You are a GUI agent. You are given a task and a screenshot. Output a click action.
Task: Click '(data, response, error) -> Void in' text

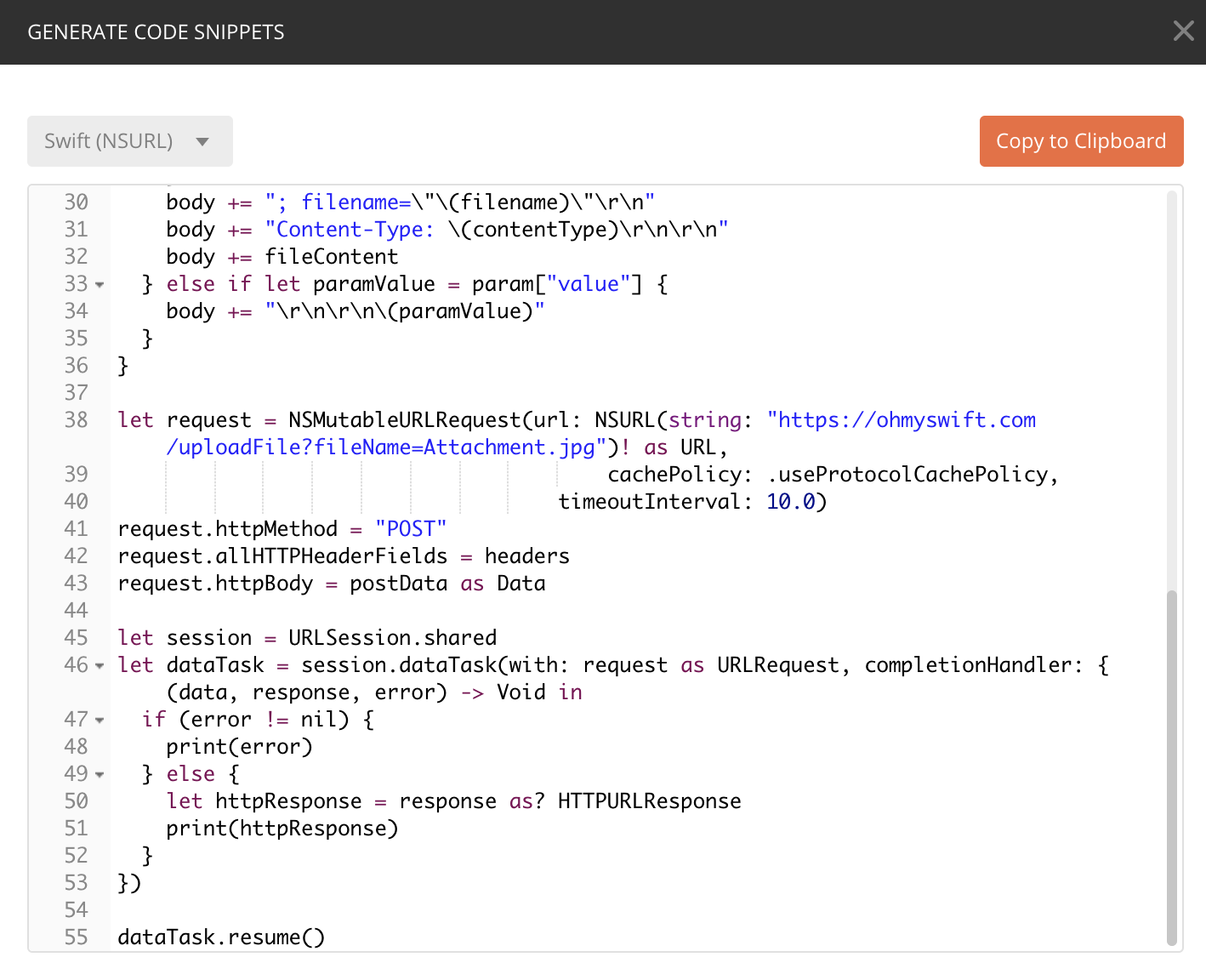click(x=374, y=692)
